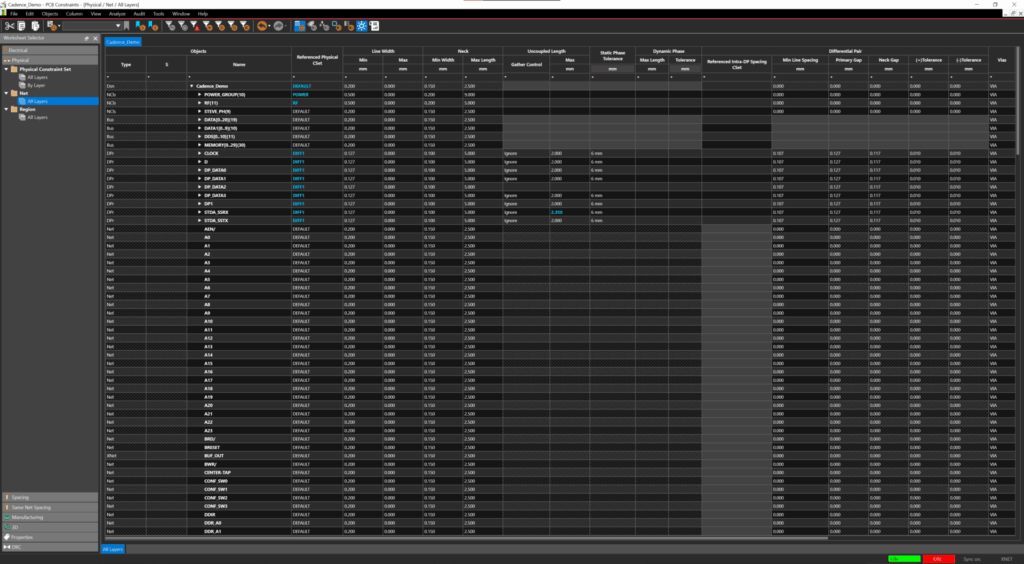Select All Layers under Physical Constraint Set
This screenshot has height=564, width=1024.
(x=37, y=77)
